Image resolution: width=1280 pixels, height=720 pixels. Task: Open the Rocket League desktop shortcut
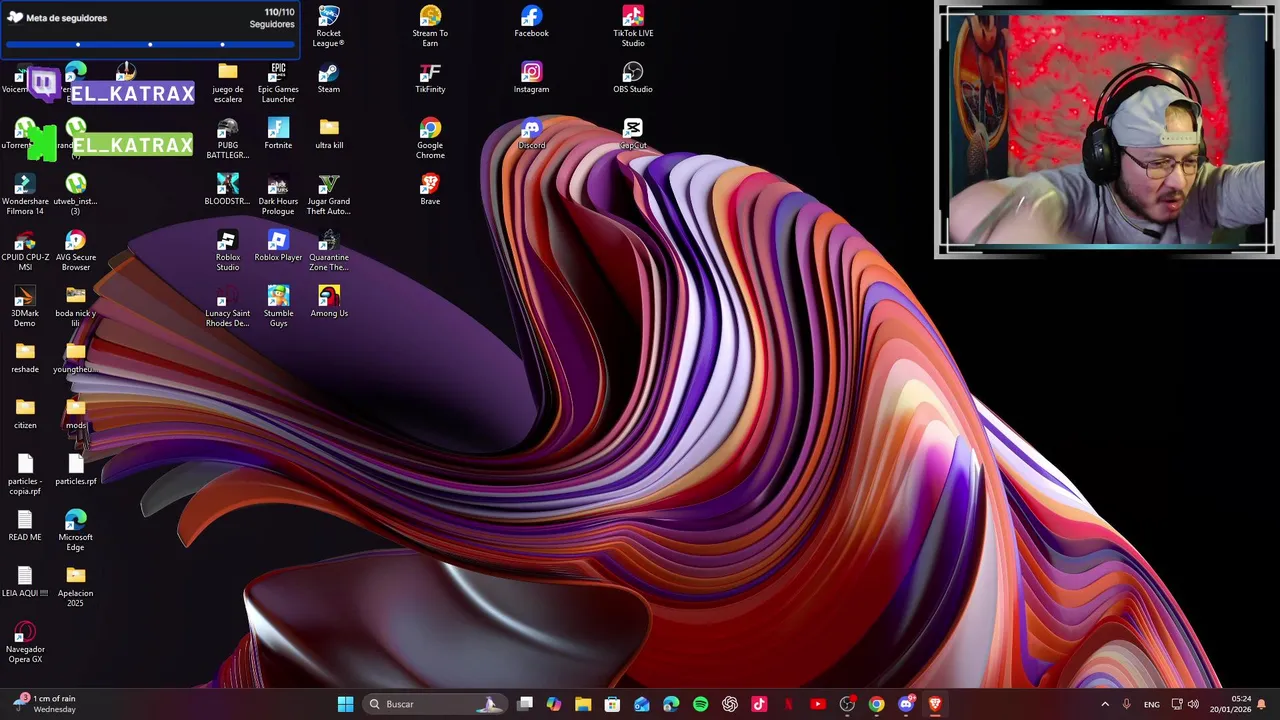(329, 26)
